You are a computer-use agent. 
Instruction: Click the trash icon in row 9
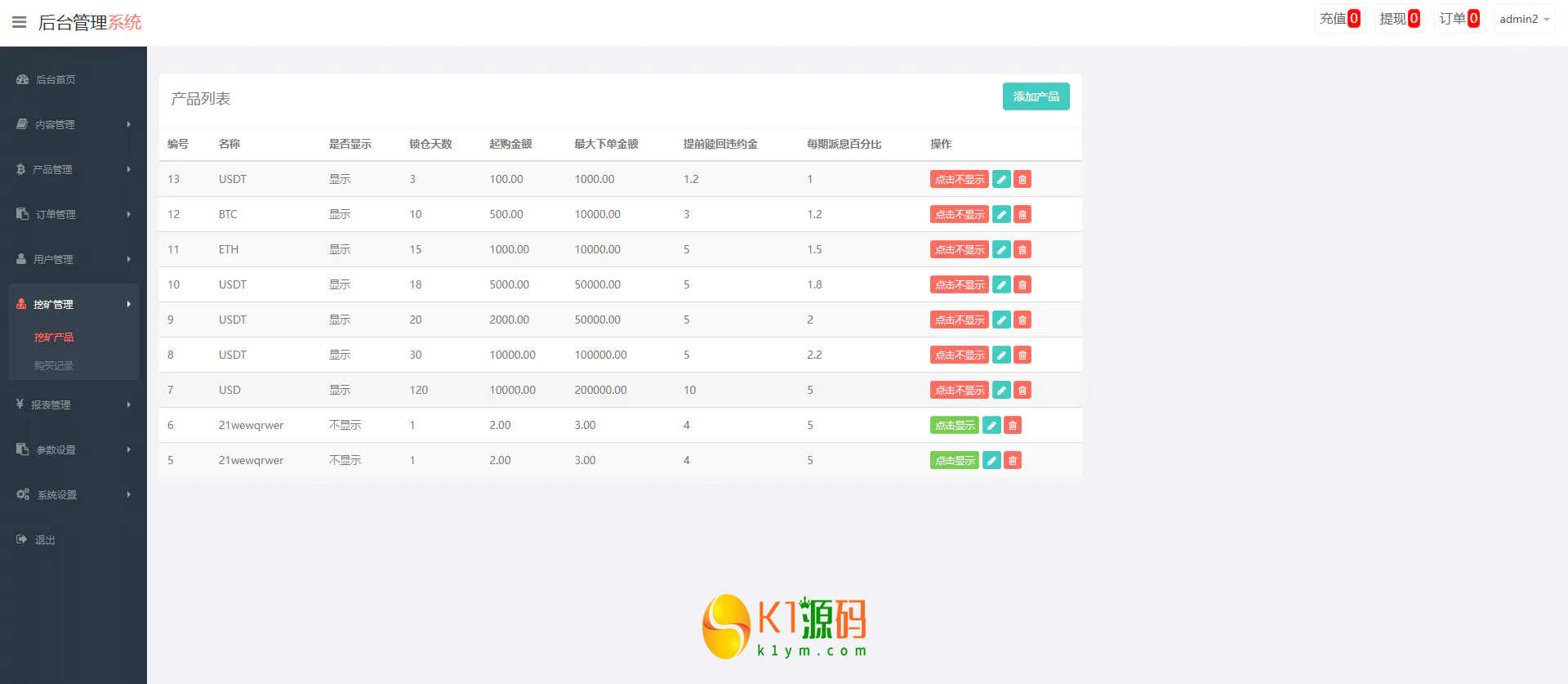point(1022,320)
